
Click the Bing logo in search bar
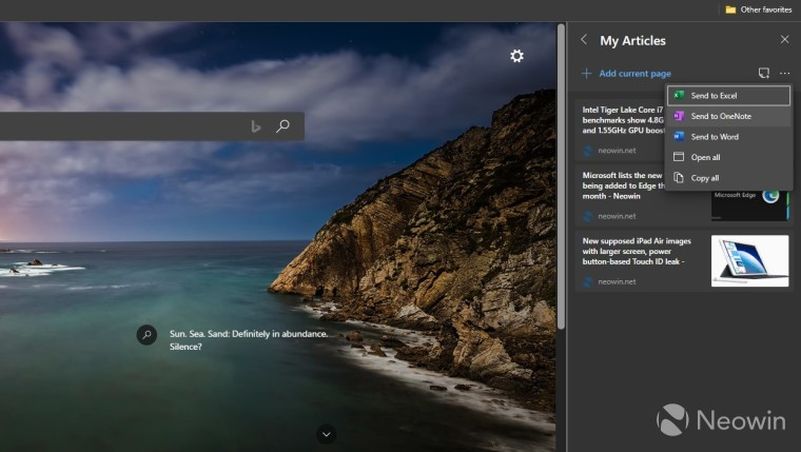[256, 126]
